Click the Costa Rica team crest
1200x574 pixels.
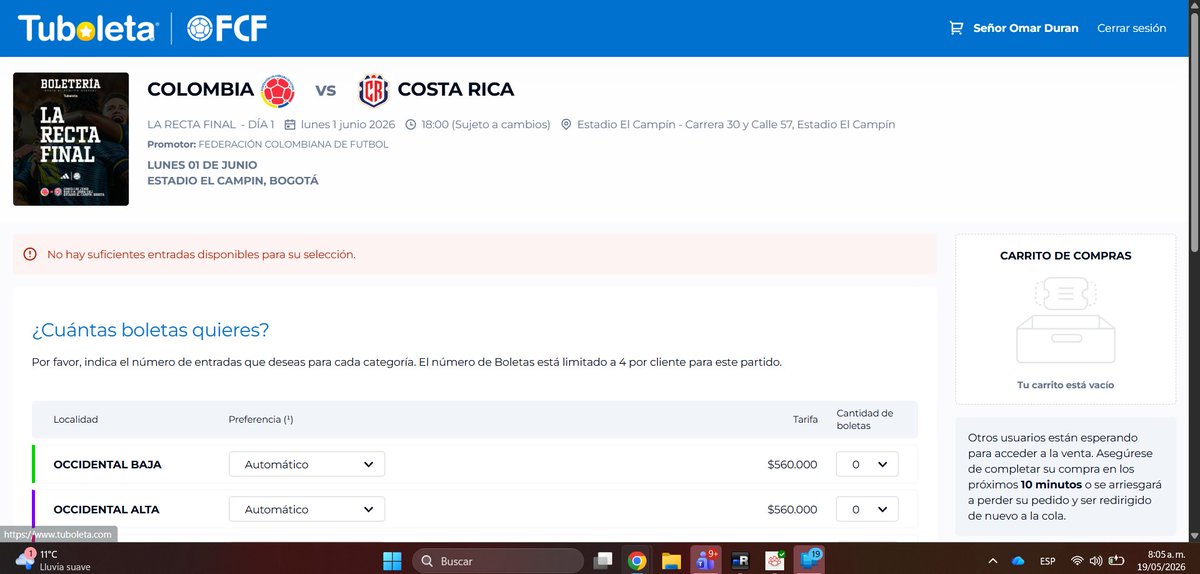[x=373, y=90]
